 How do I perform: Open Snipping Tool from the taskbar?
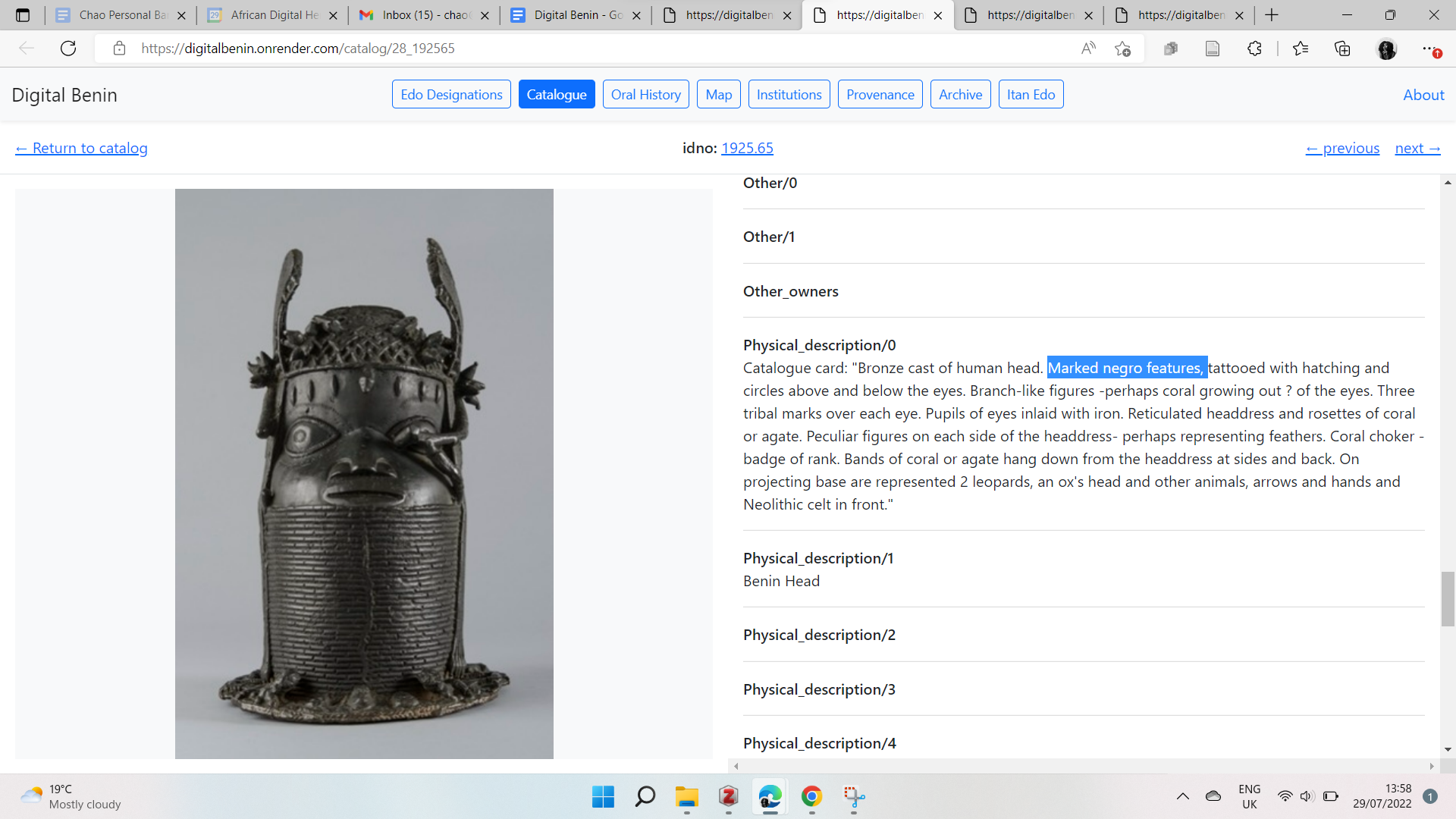pos(854,796)
